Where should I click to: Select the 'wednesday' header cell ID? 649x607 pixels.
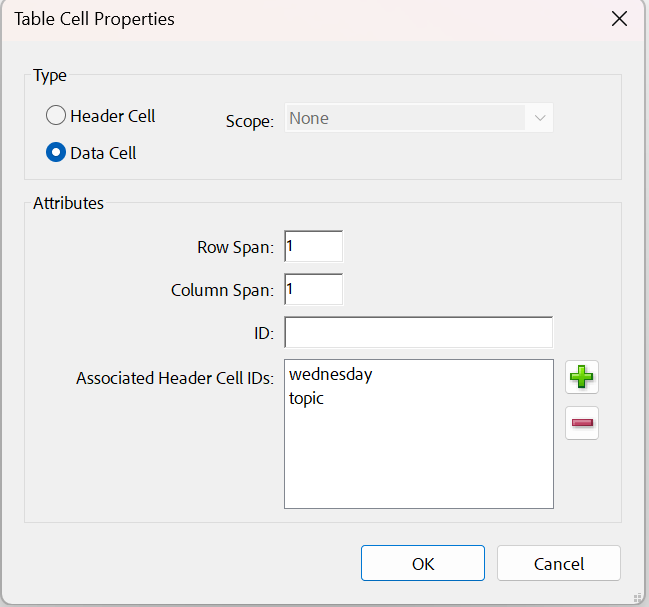pyautogui.click(x=330, y=374)
